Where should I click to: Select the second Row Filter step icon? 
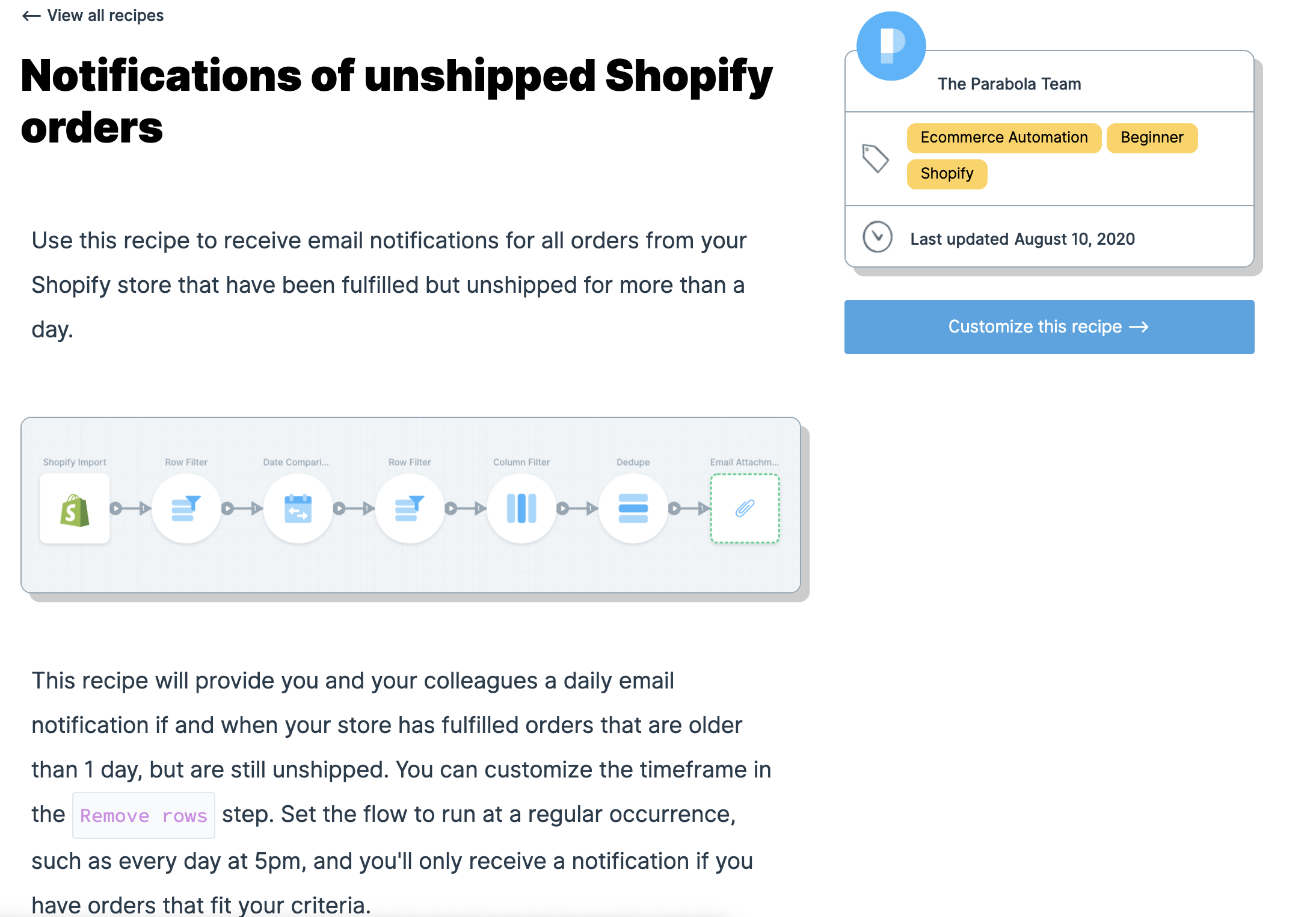tap(410, 509)
